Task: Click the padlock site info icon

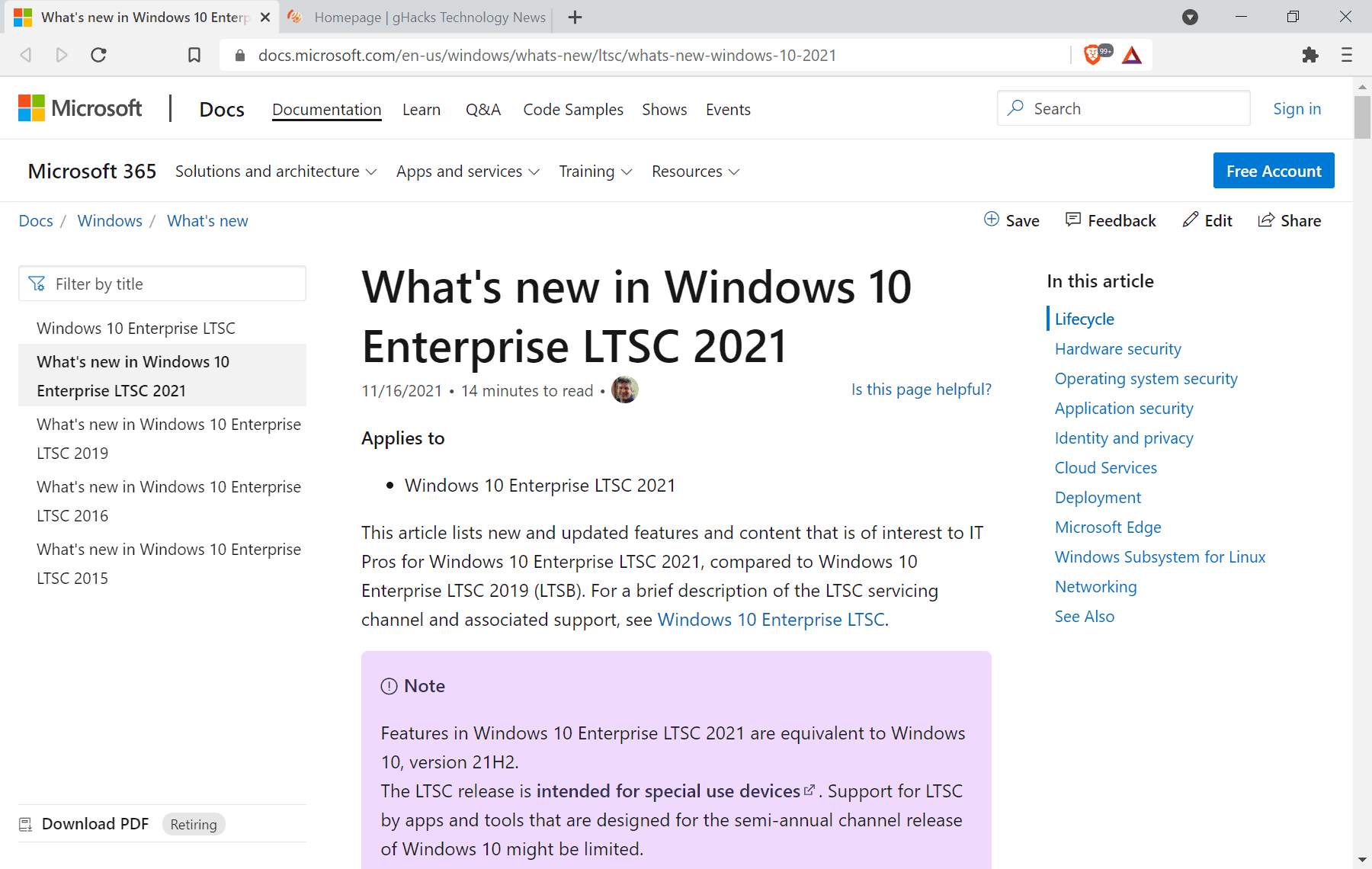Action: pyautogui.click(x=240, y=55)
